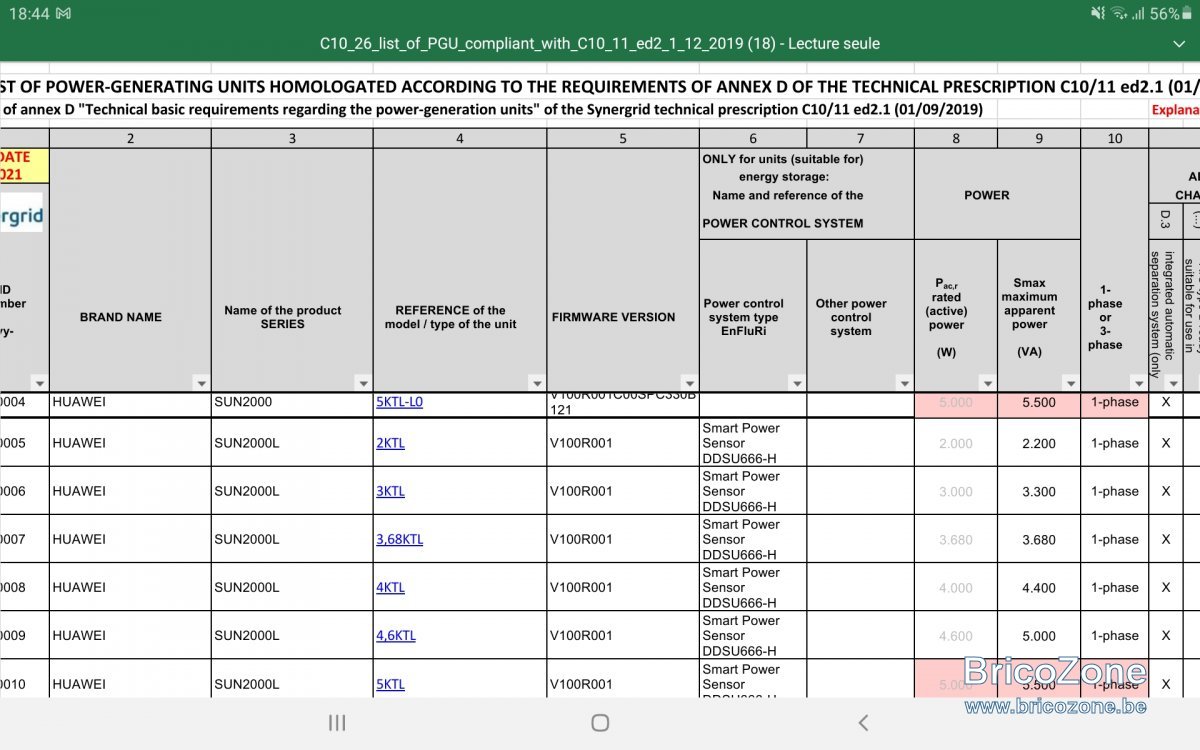Select the SUN2000L series cell in 3,68KTL row
The width and height of the screenshot is (1200, 750).
click(x=292, y=539)
